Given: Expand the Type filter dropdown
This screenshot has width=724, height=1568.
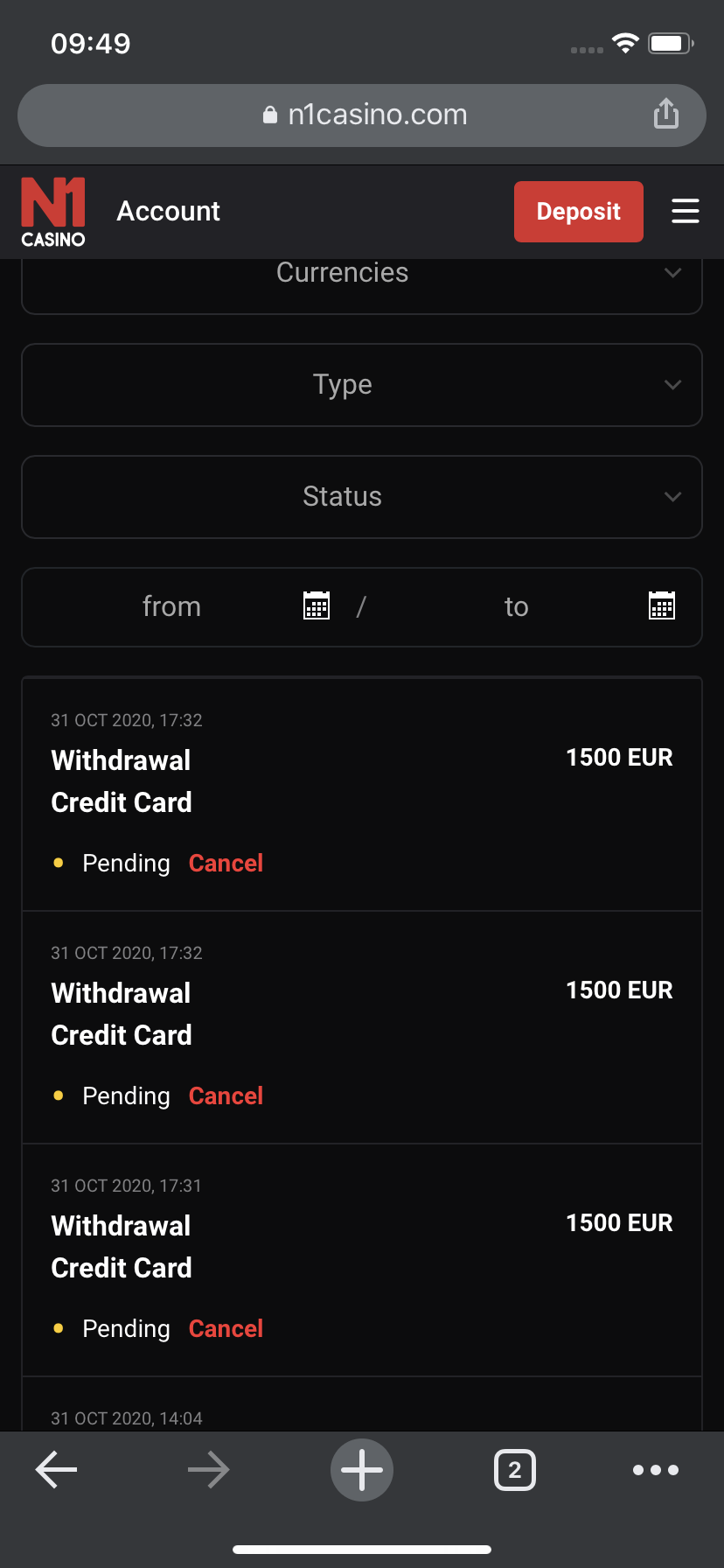Looking at the screenshot, I should 362,385.
